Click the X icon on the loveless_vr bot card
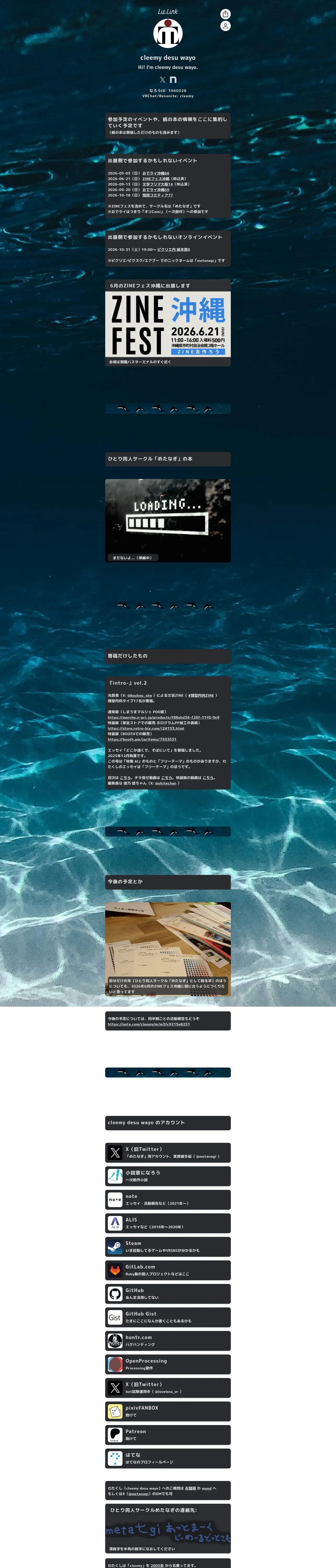 coord(115,1388)
